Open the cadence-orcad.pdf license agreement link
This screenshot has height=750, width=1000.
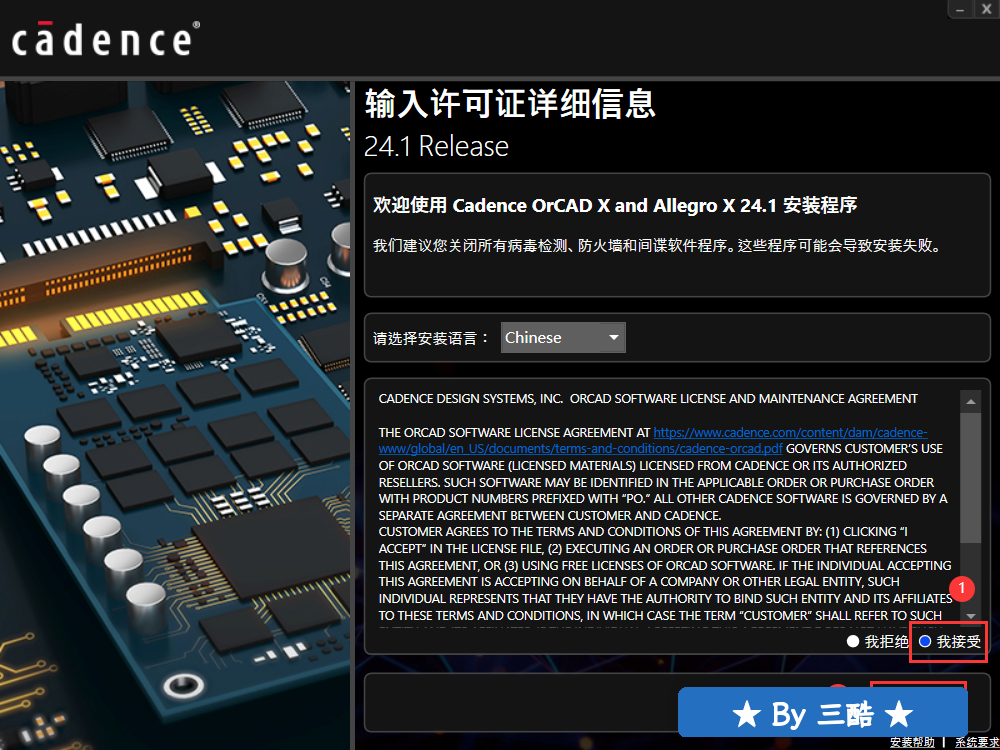pyautogui.click(x=652, y=441)
